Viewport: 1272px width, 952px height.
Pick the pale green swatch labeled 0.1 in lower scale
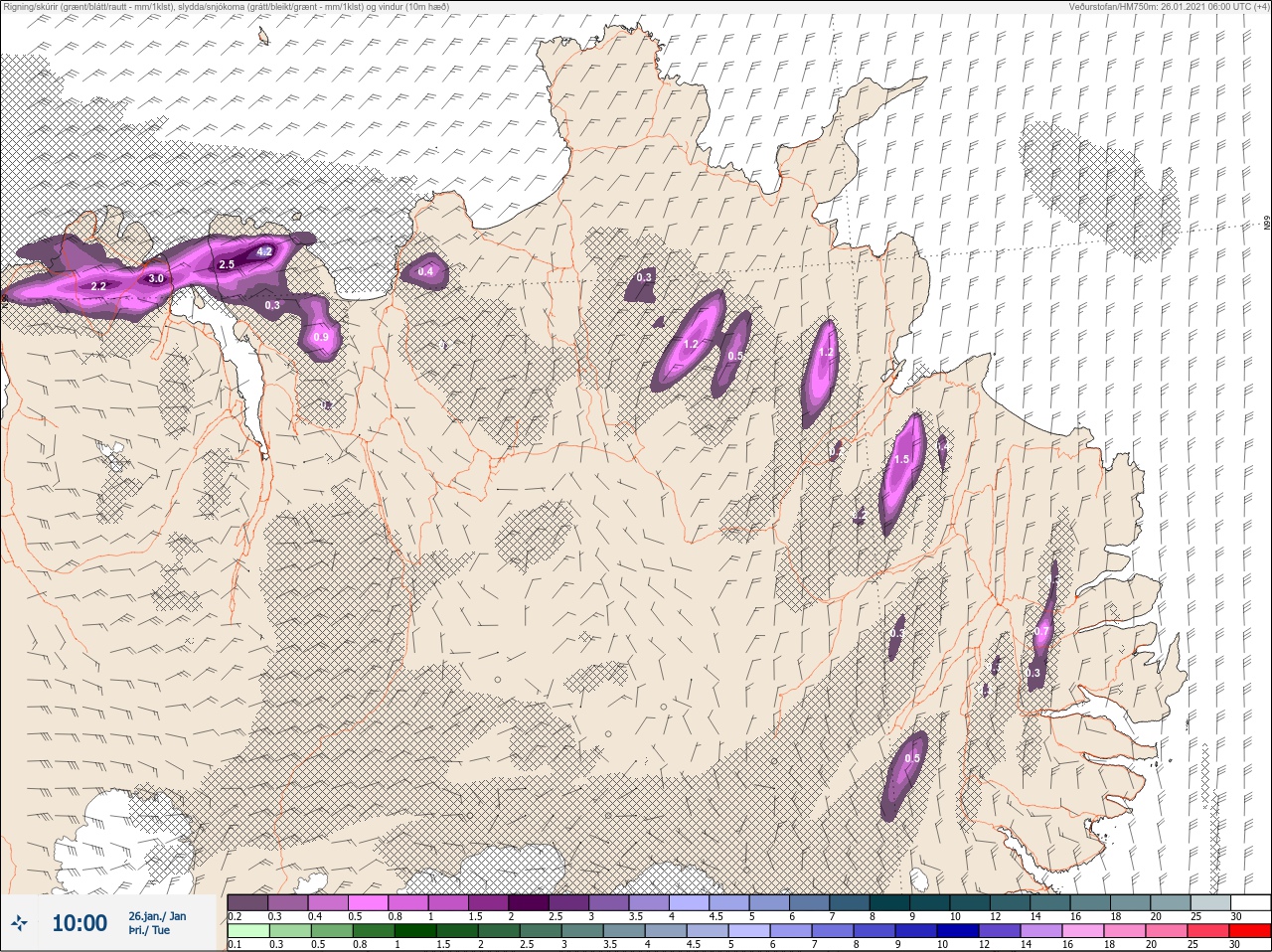click(248, 931)
